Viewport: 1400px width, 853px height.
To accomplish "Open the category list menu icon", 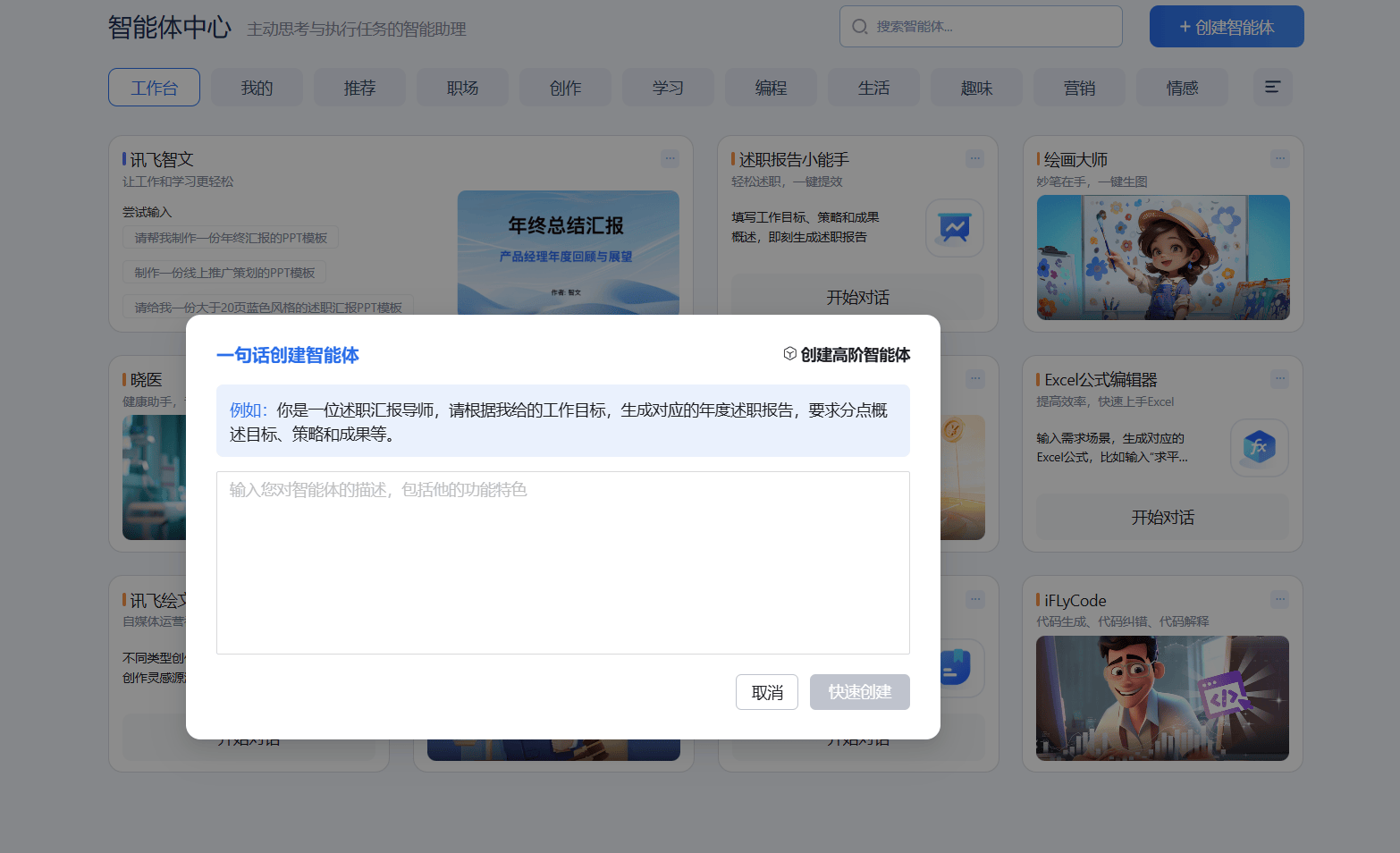I will pyautogui.click(x=1272, y=88).
